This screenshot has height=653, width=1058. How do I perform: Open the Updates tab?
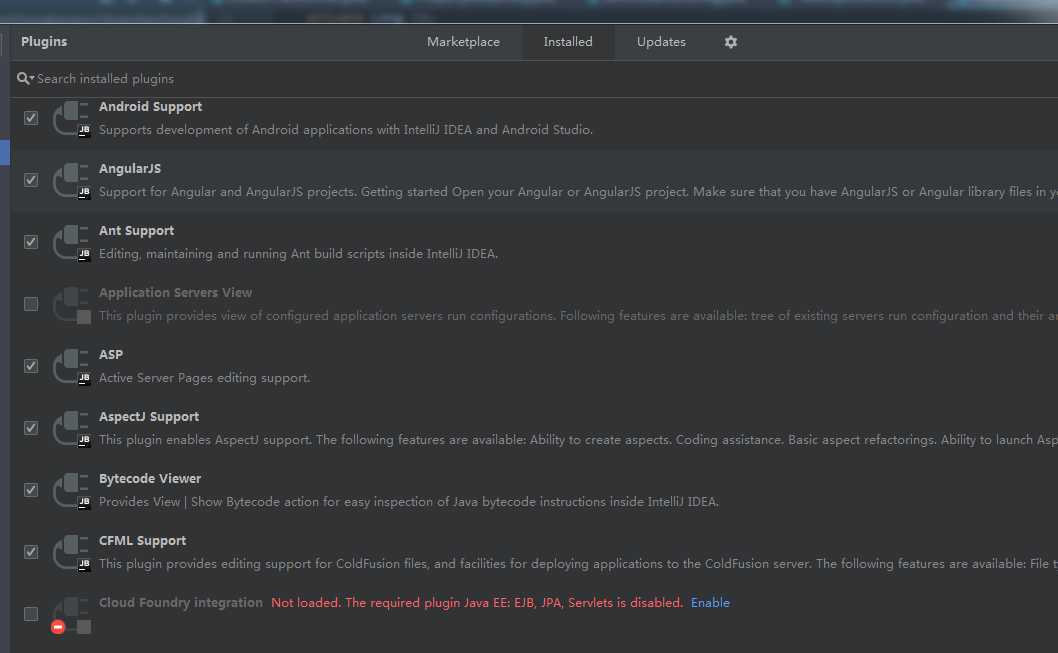pos(661,42)
